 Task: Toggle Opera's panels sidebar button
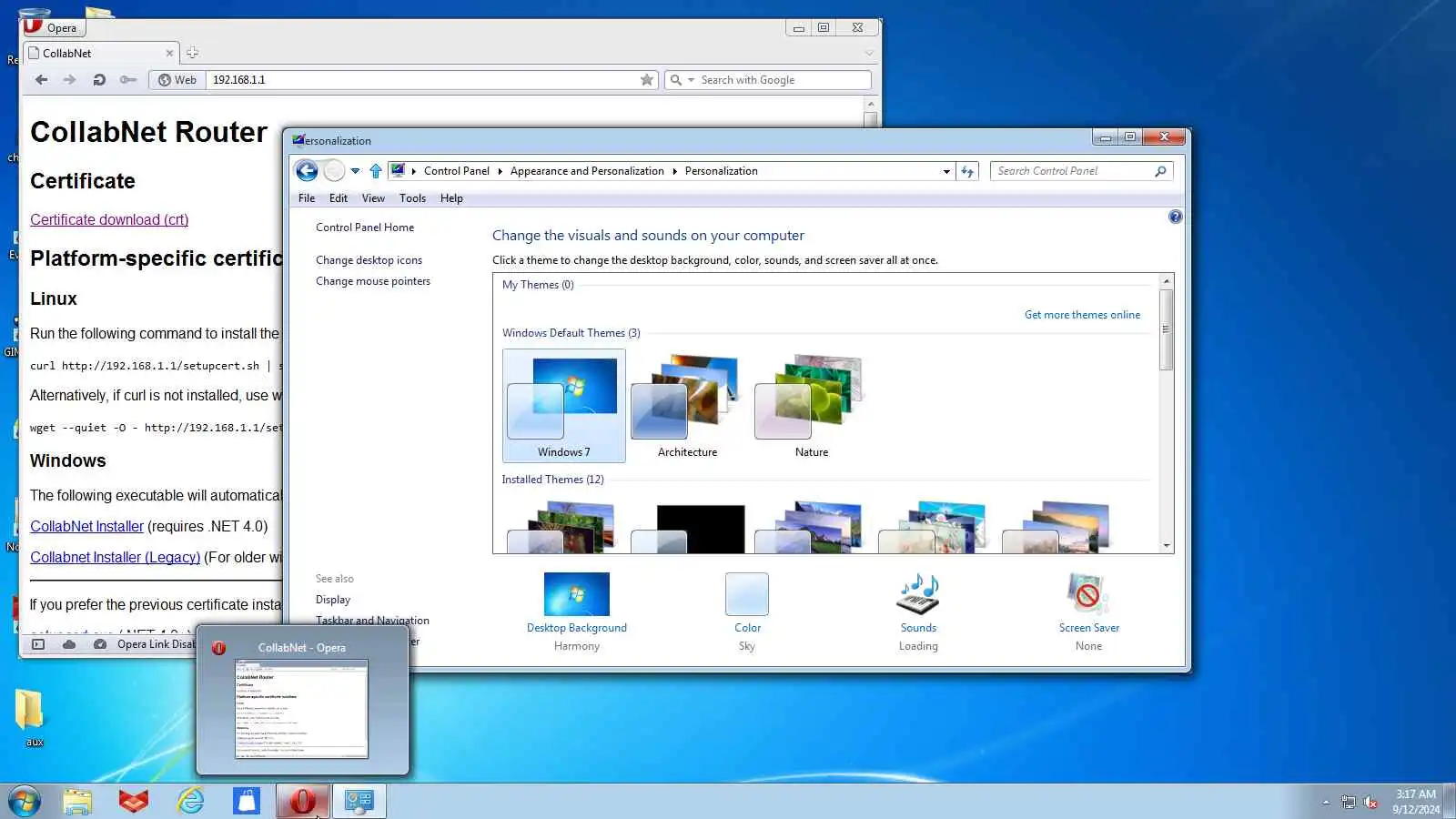[38, 644]
